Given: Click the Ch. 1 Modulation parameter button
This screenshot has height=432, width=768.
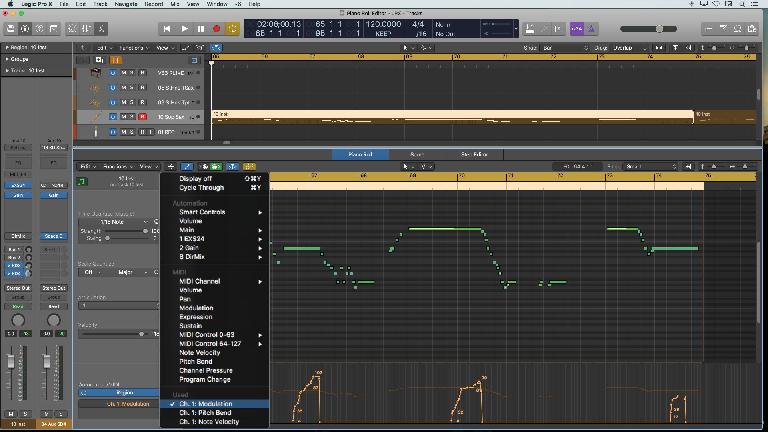Looking at the screenshot, I should pos(119,404).
